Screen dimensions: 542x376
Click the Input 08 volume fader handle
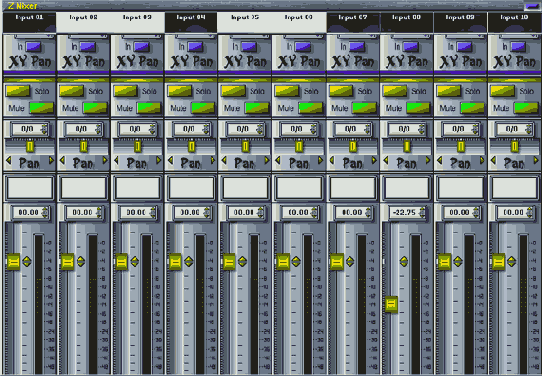(391, 304)
